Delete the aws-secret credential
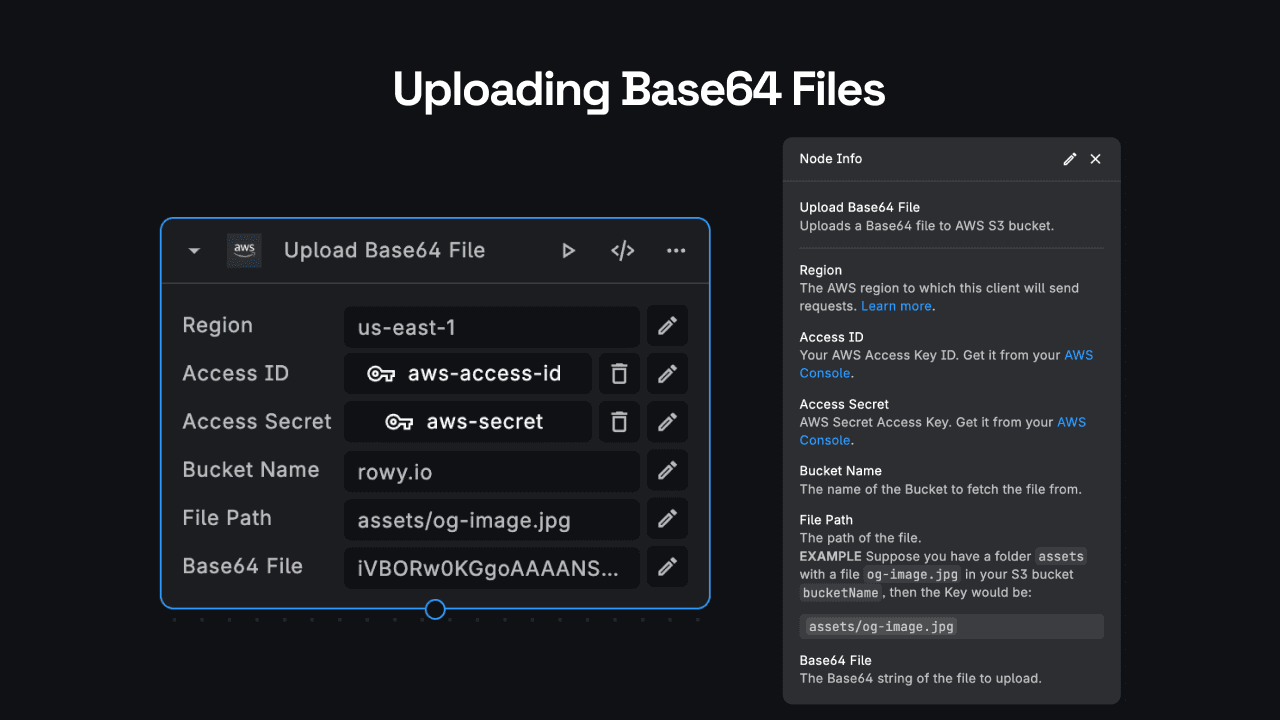This screenshot has width=1280, height=720. [618, 421]
